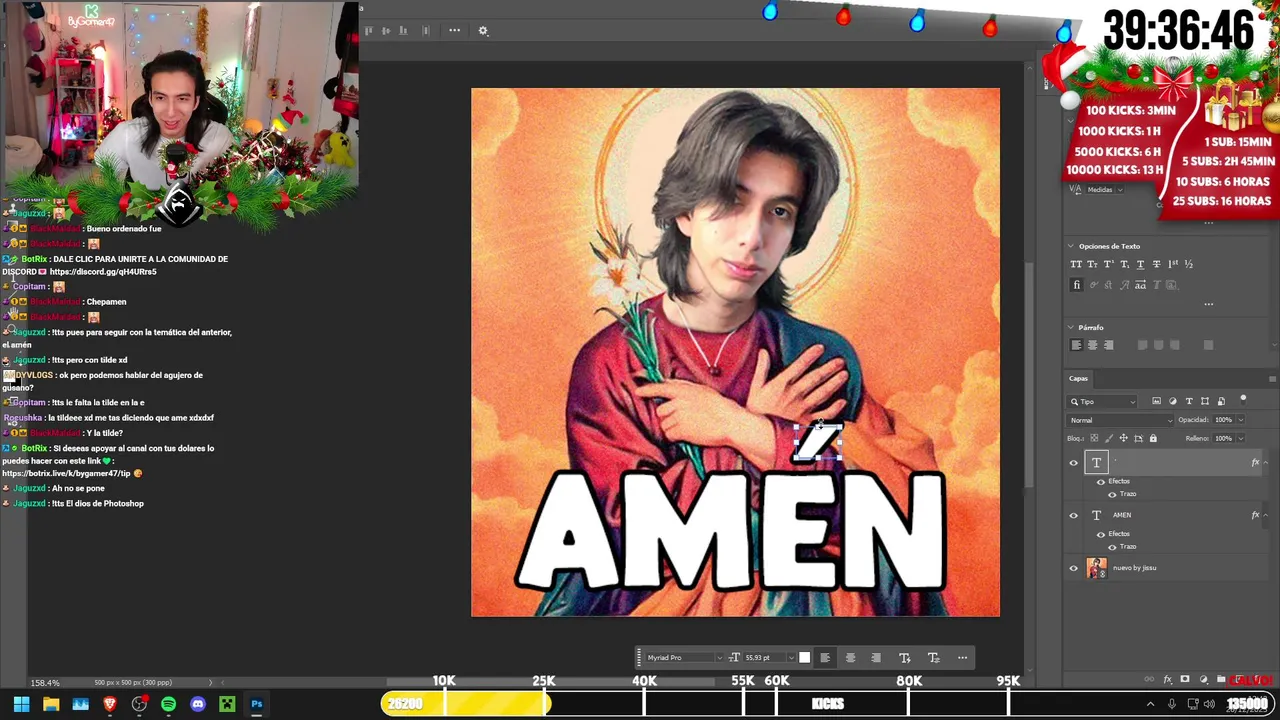Open more options in floating text taskbar
Image resolution: width=1280 pixels, height=720 pixels.
(x=963, y=657)
